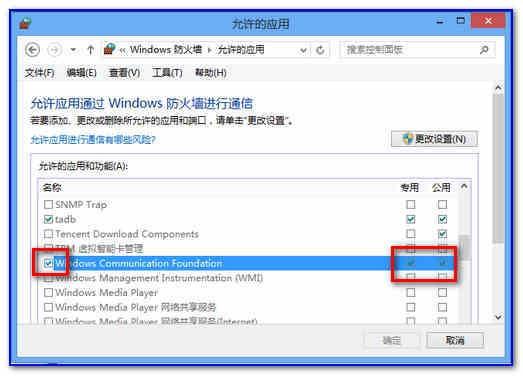Click the 允许的应用 breadcrumb
The image size is (523, 376).
241,50
